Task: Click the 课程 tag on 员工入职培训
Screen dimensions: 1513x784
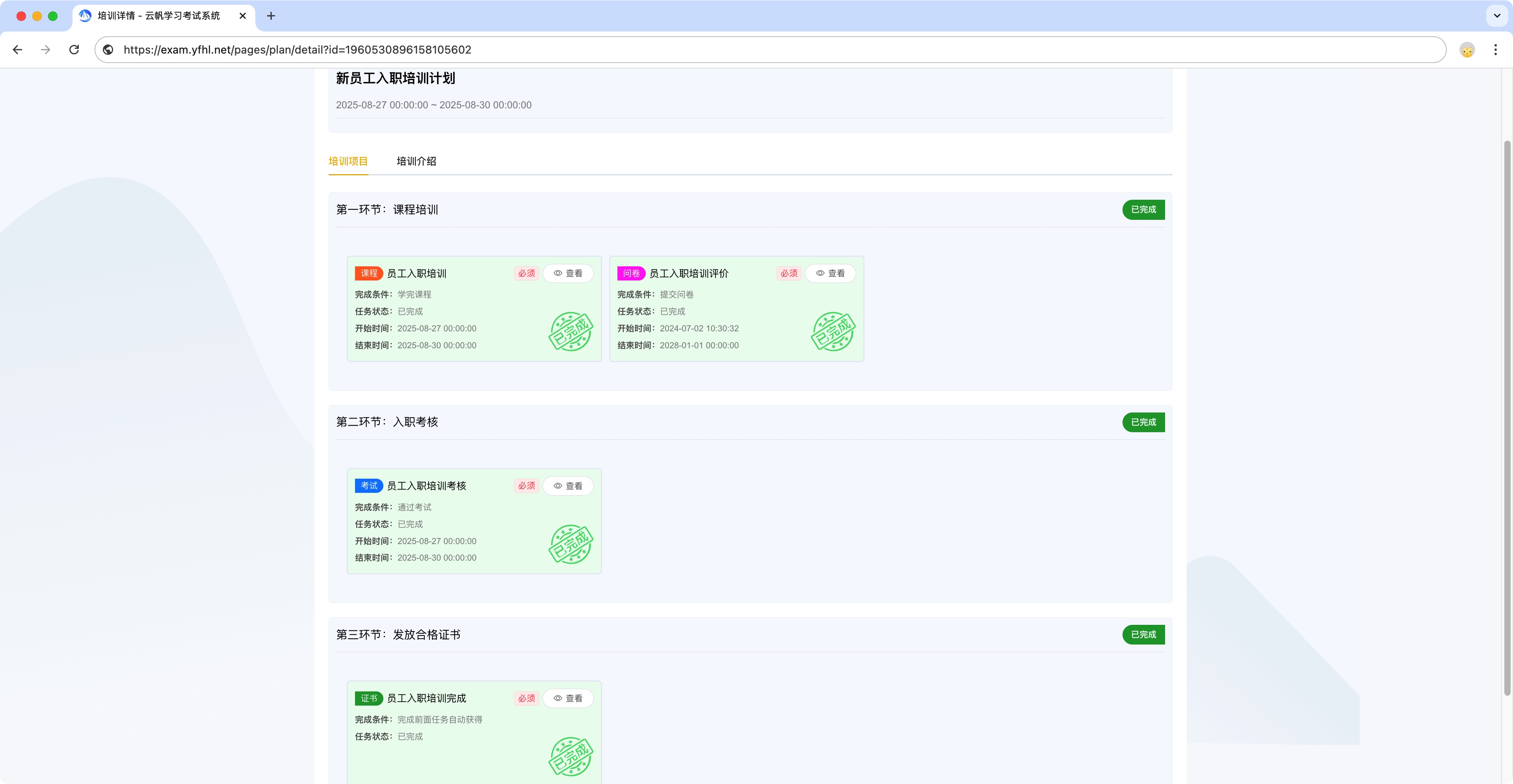Action: (369, 274)
